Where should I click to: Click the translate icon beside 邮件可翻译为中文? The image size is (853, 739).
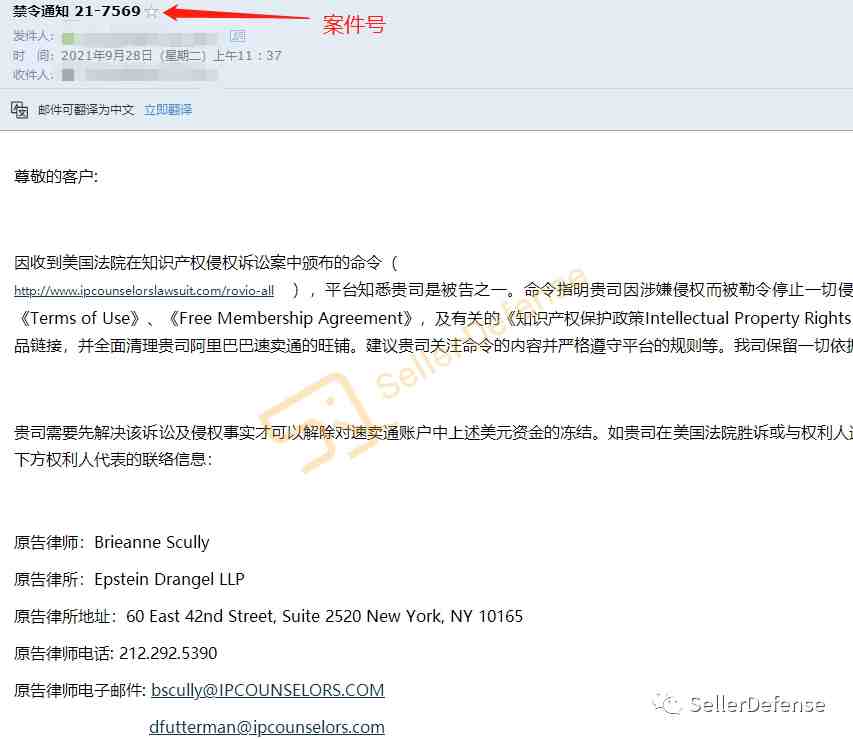20,109
